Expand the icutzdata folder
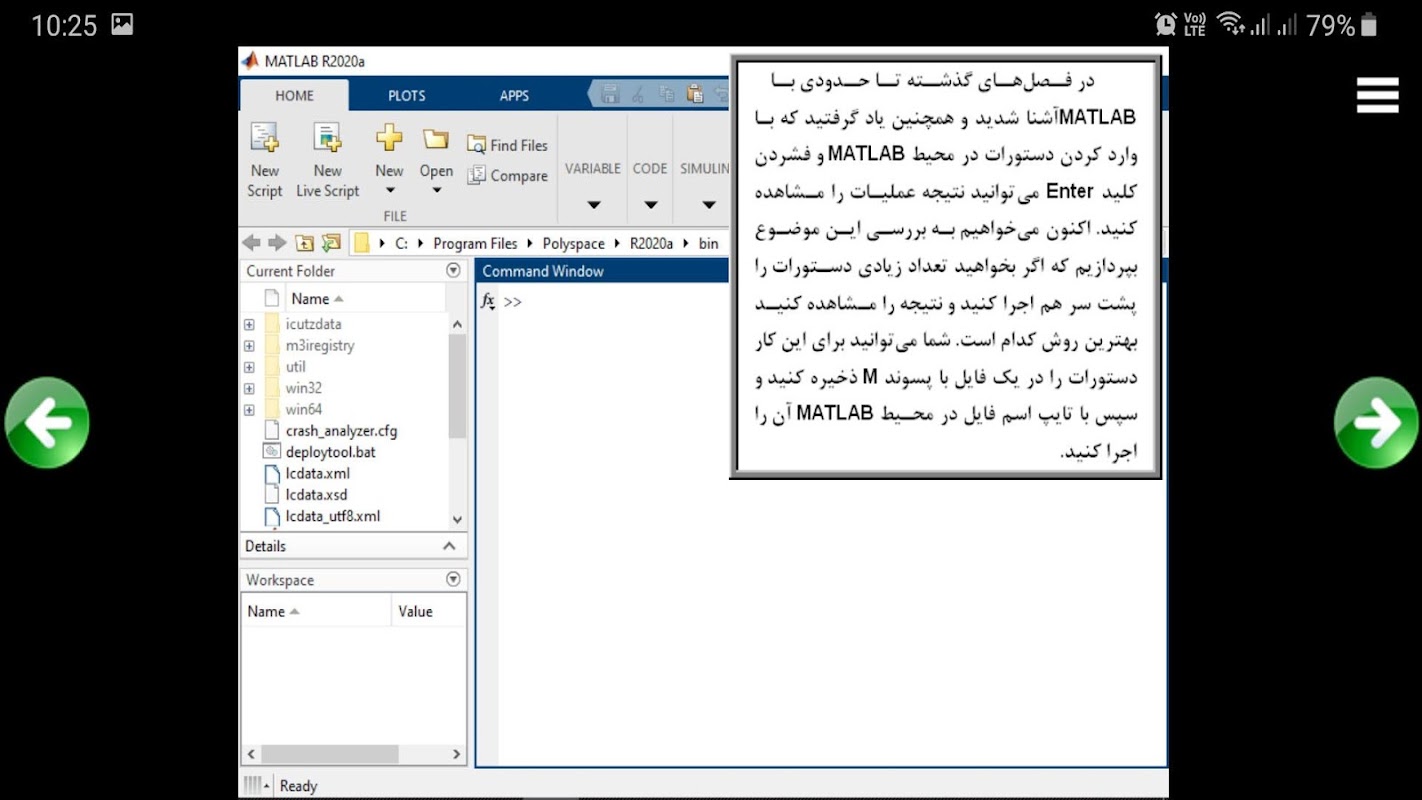Image resolution: width=1422 pixels, height=800 pixels. pos(249,324)
